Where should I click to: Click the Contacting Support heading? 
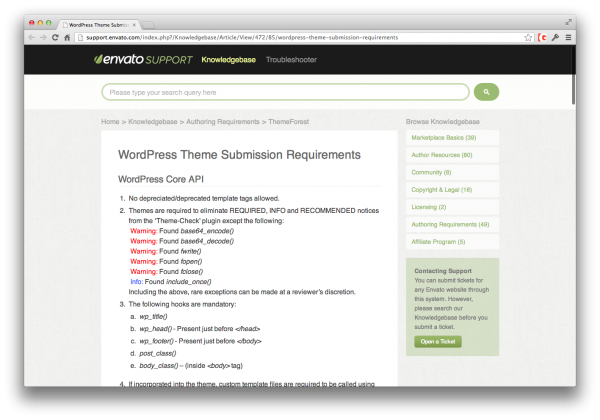pos(443,271)
